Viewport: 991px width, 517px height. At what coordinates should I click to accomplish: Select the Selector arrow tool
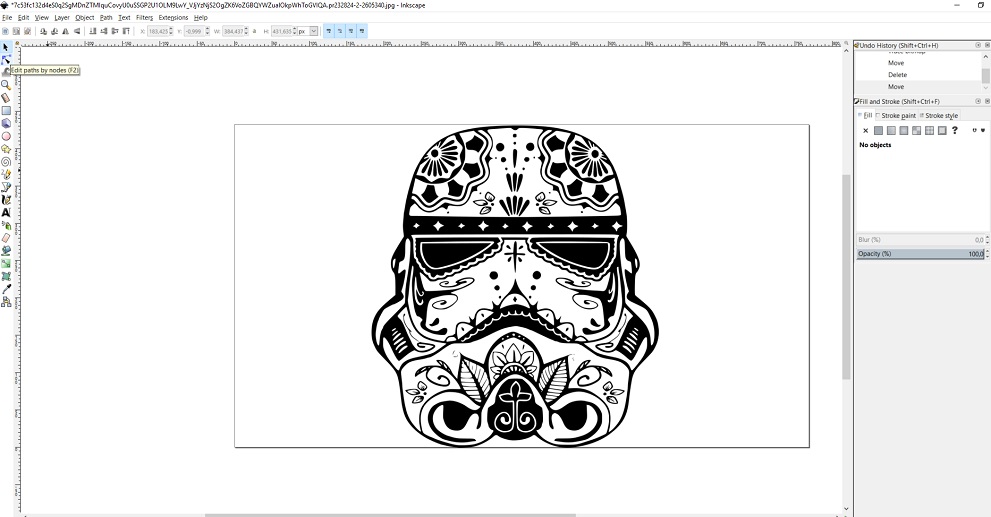6,47
